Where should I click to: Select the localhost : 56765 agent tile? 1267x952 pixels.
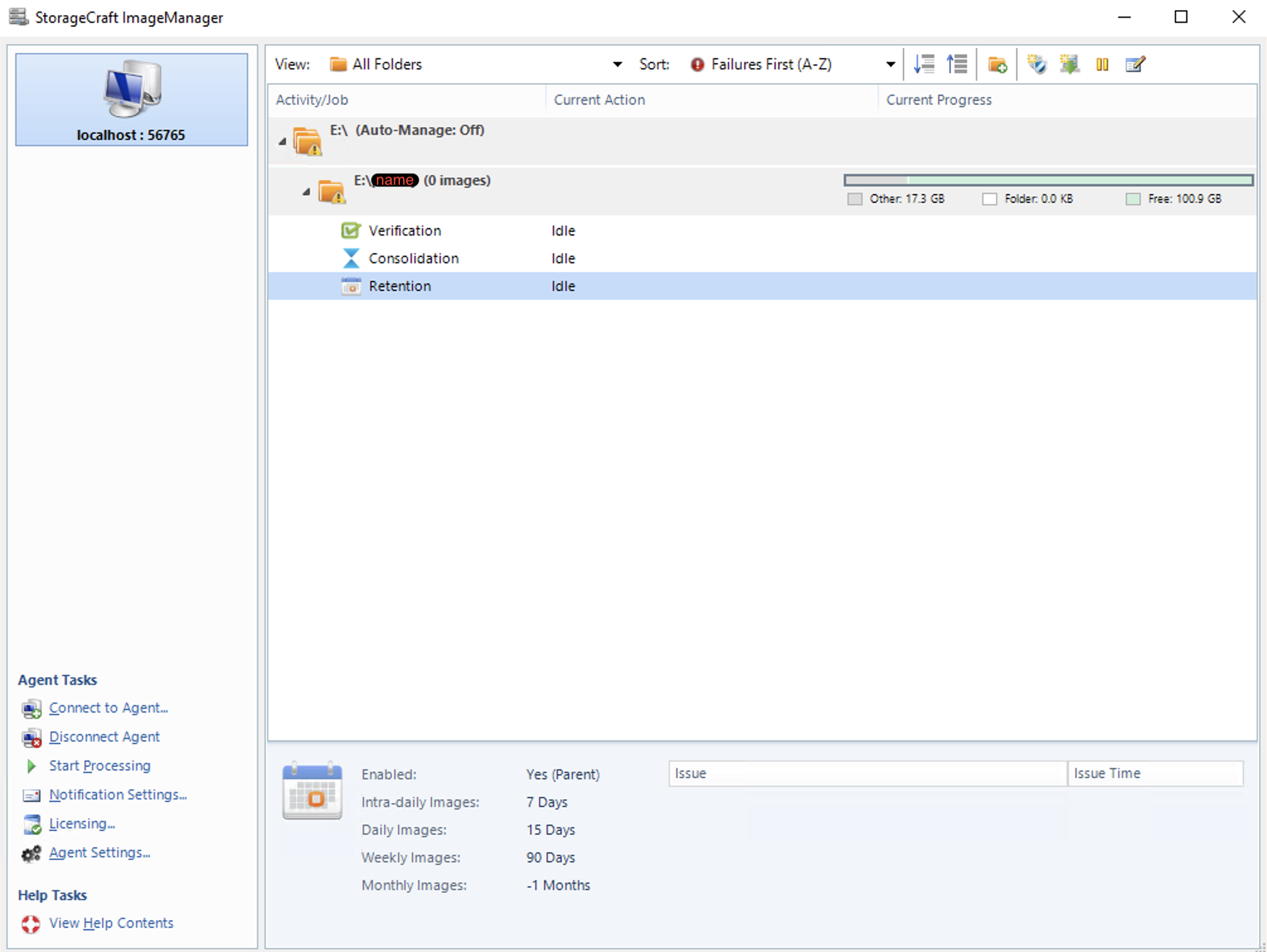pyautogui.click(x=132, y=99)
